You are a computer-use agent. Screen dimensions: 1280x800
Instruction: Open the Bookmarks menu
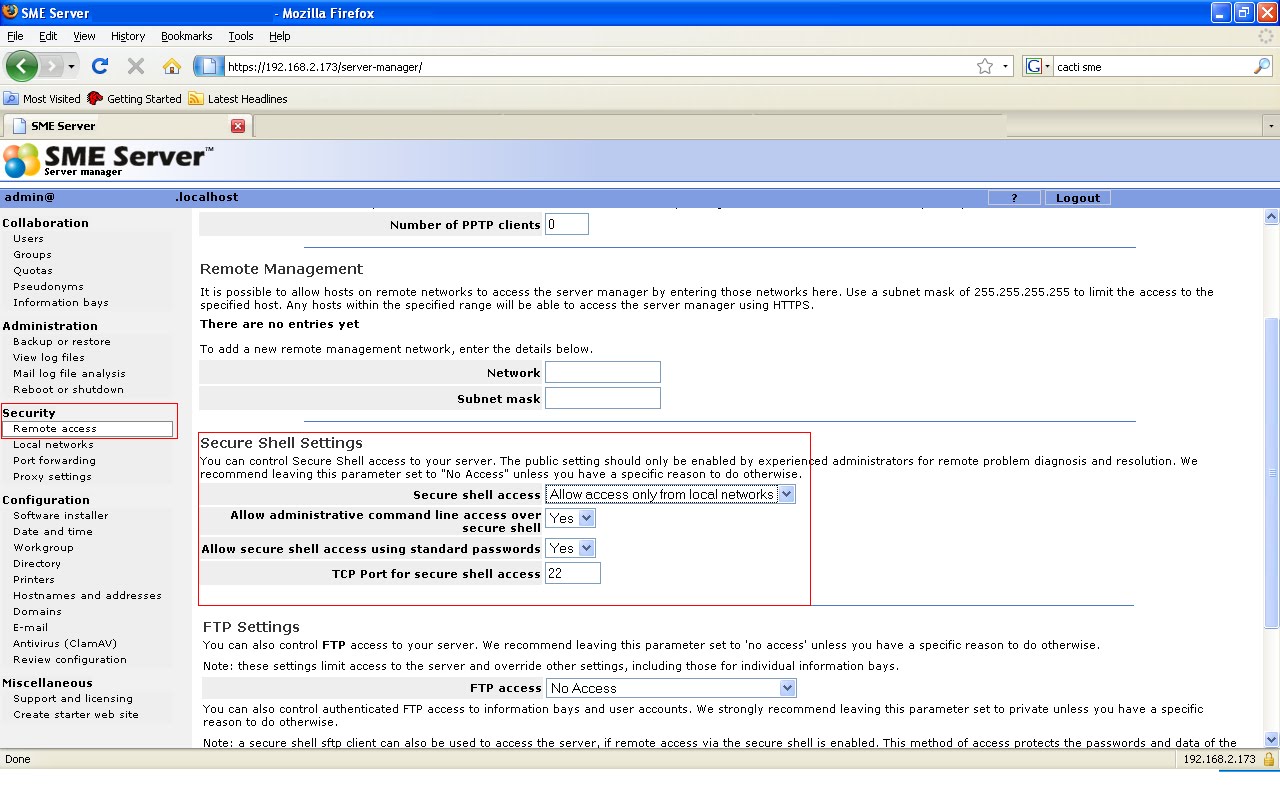(x=186, y=36)
